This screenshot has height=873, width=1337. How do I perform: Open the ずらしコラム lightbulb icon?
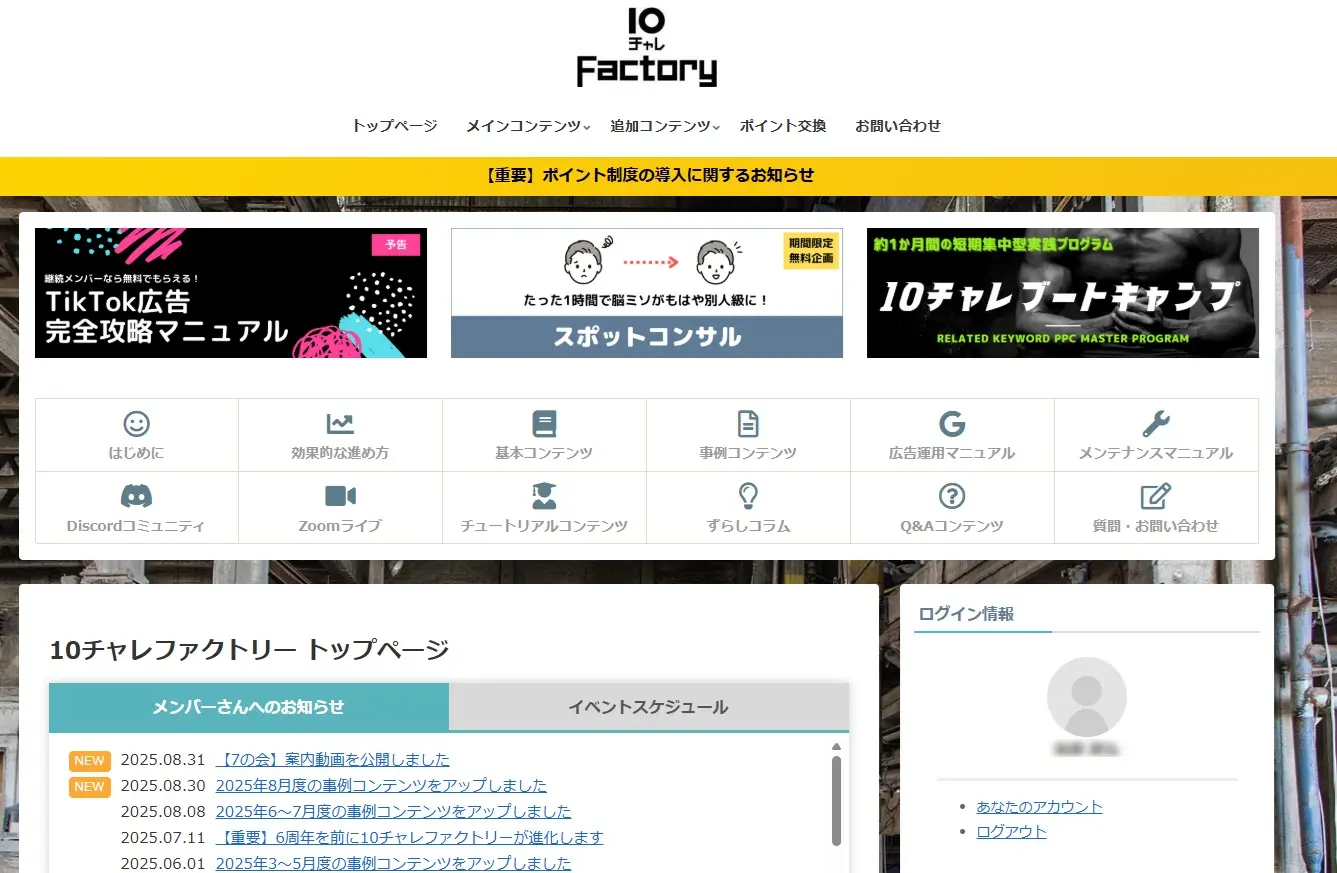pos(748,496)
